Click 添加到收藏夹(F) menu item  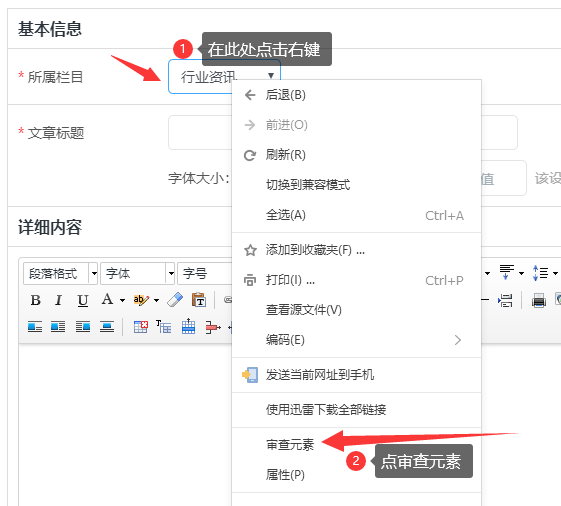(x=315, y=250)
